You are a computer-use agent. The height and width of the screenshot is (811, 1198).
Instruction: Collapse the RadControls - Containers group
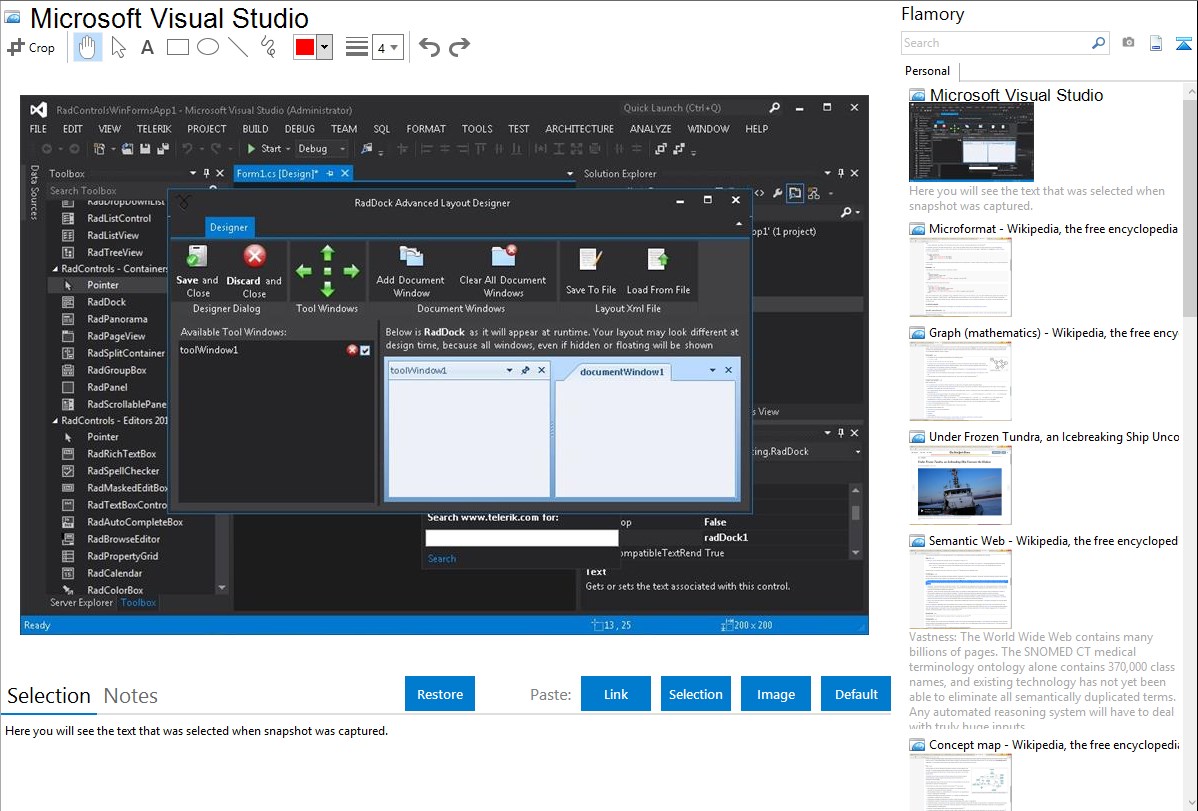coord(55,269)
